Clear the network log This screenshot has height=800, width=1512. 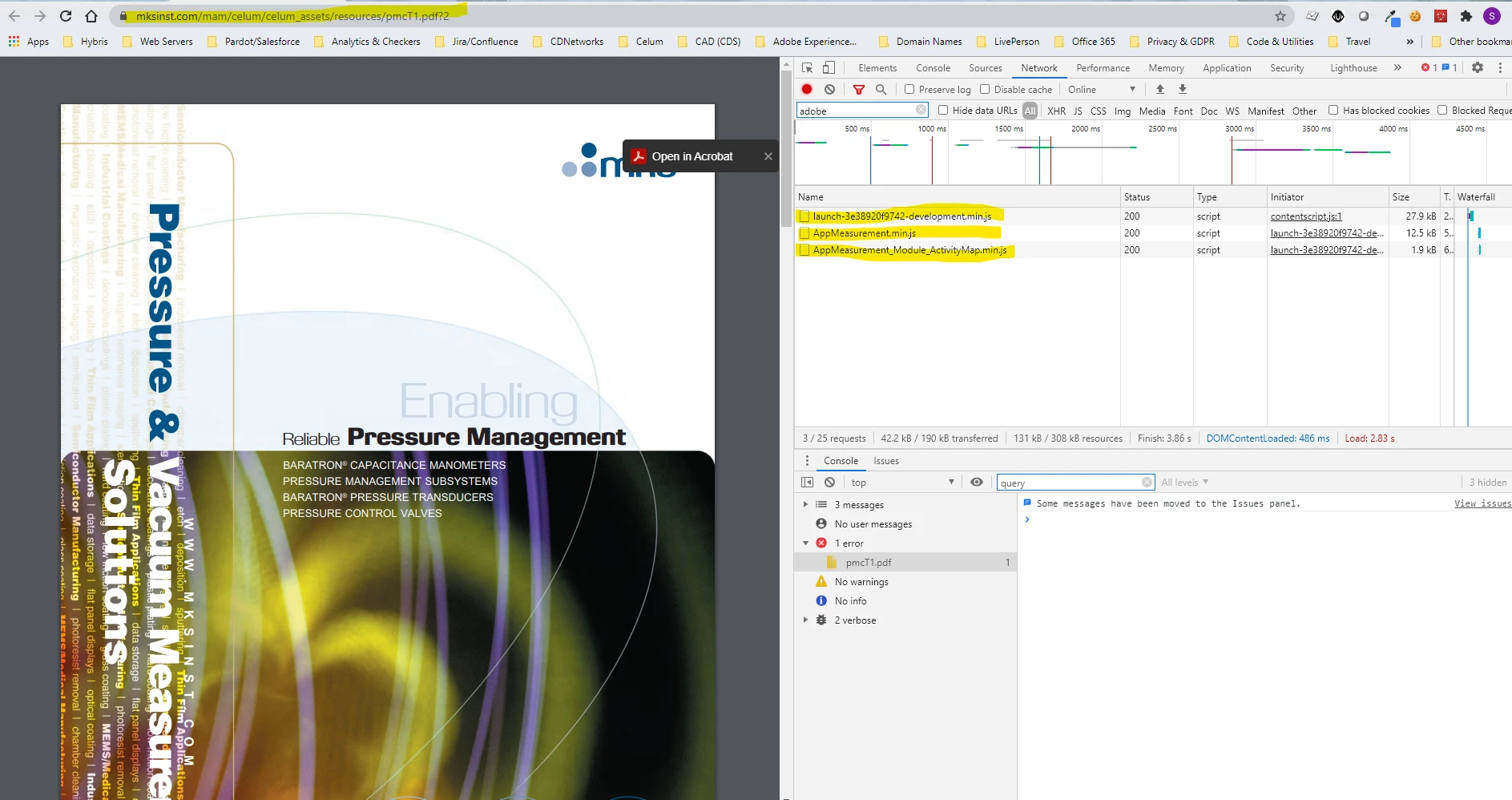[x=829, y=89]
